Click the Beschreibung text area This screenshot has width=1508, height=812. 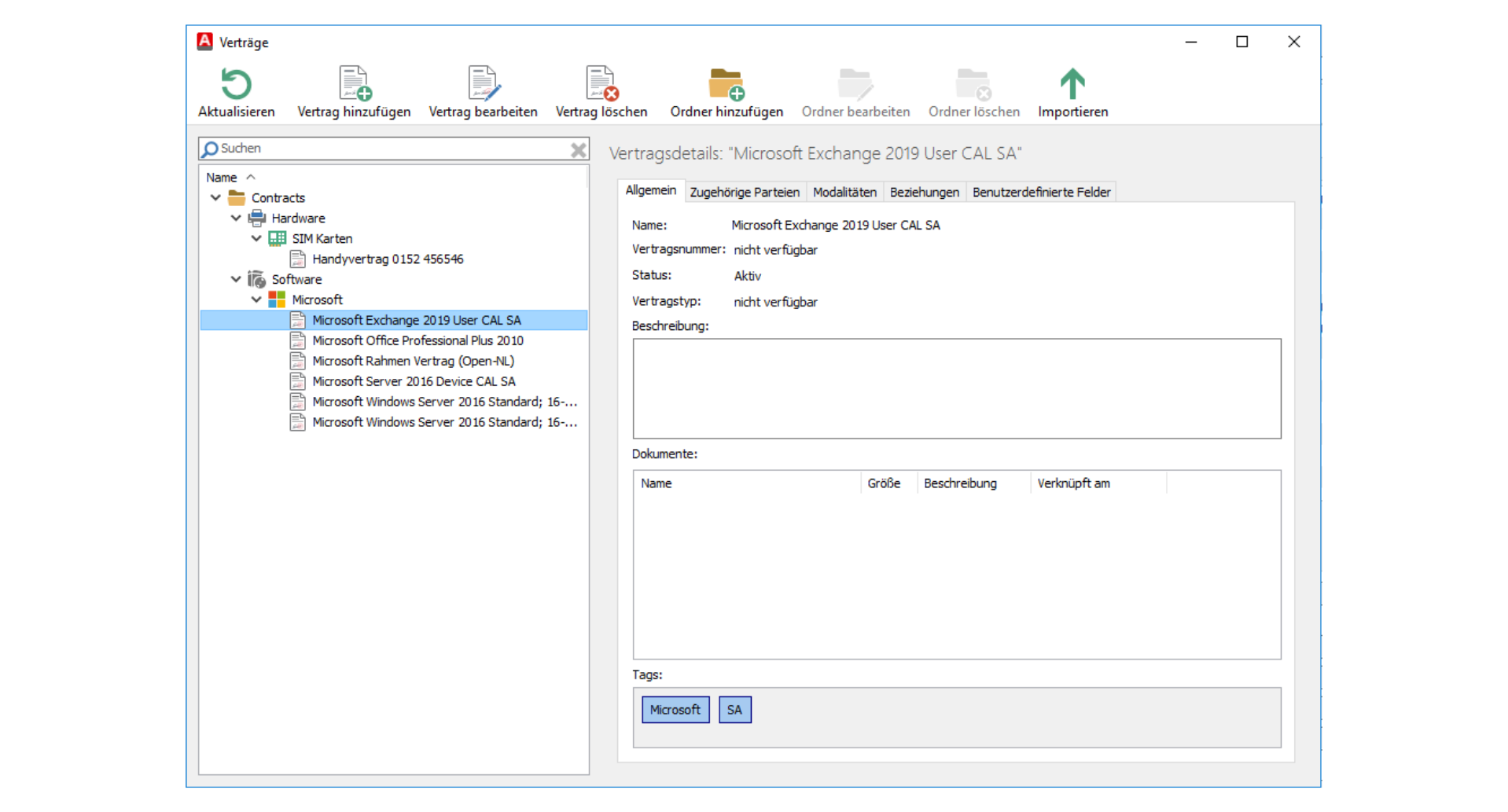click(957, 388)
